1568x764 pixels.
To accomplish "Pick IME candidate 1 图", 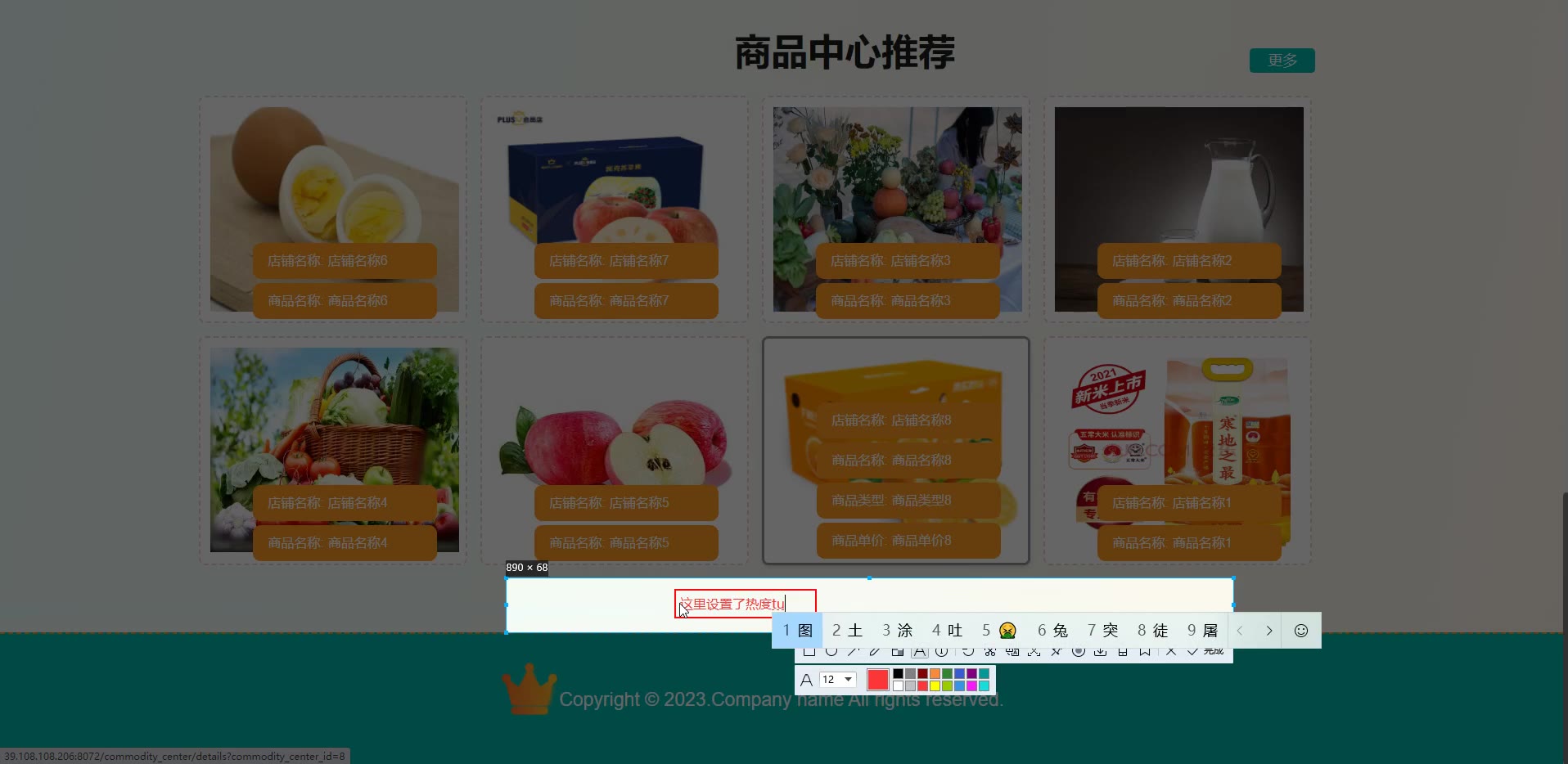I will coord(797,631).
